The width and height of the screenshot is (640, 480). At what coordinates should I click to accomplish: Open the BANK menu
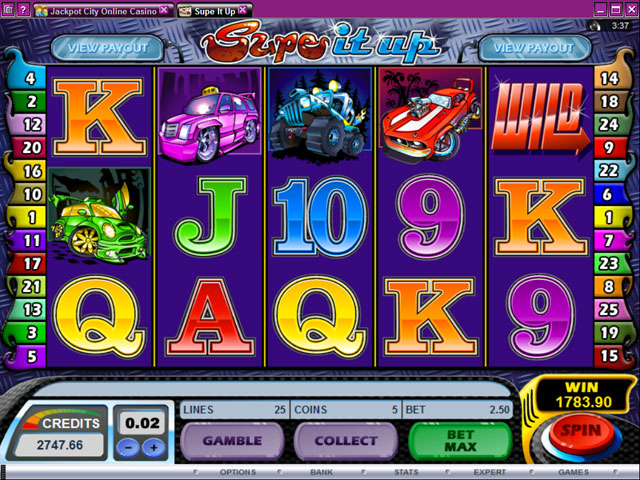click(322, 472)
